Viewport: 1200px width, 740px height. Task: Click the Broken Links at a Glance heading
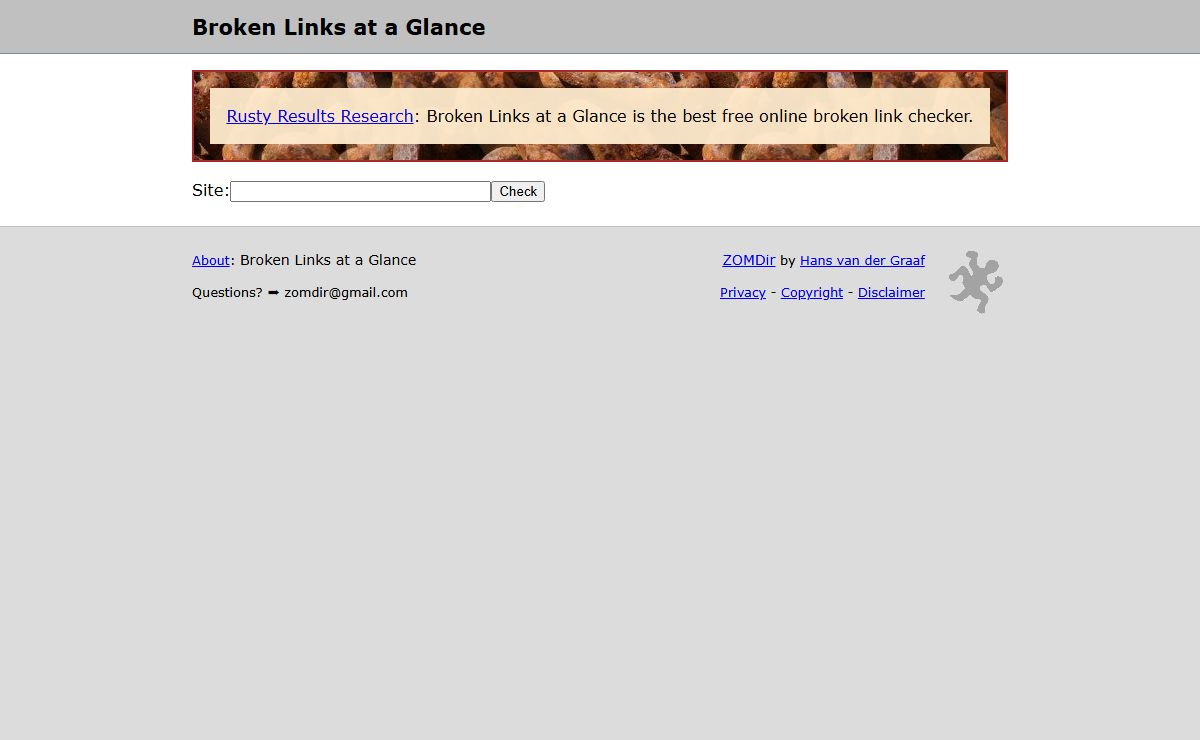(339, 27)
